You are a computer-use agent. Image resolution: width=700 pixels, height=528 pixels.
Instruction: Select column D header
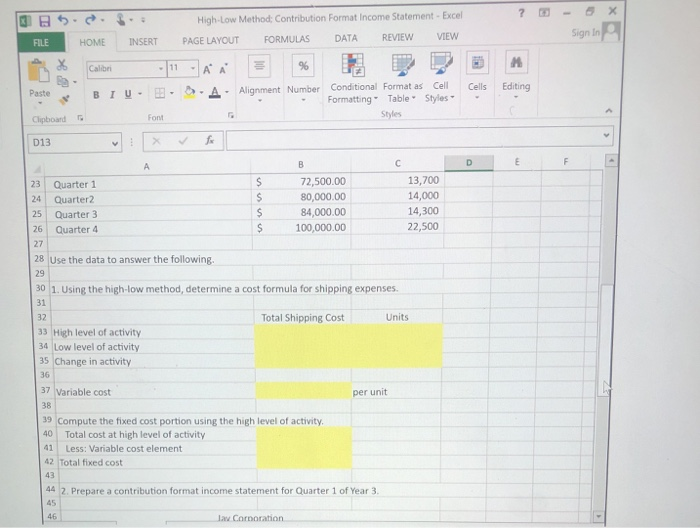[469, 163]
